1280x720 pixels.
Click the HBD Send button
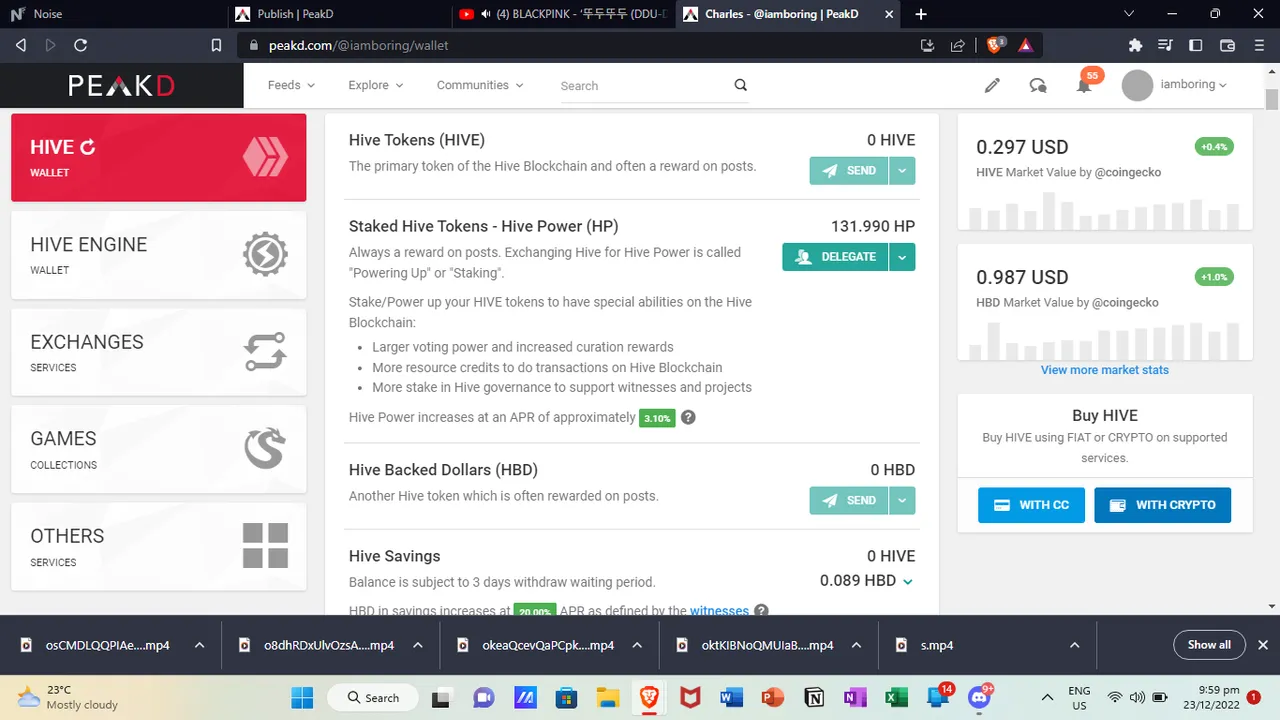849,500
